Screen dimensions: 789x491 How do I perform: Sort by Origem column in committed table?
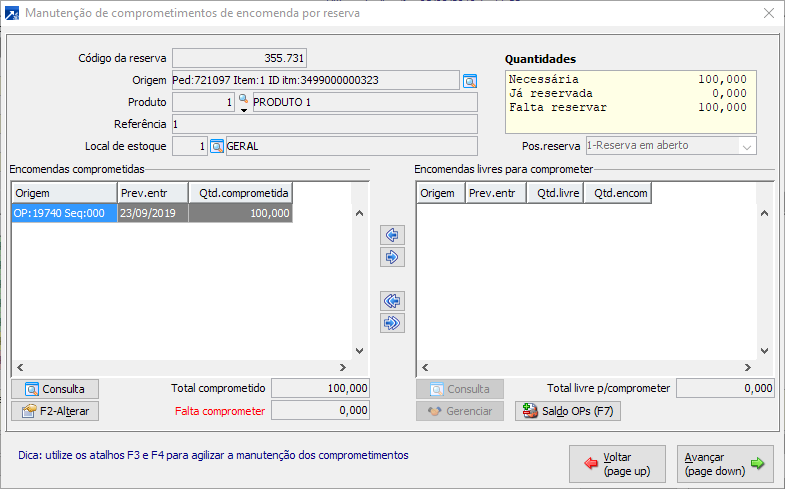pyautogui.click(x=64, y=193)
